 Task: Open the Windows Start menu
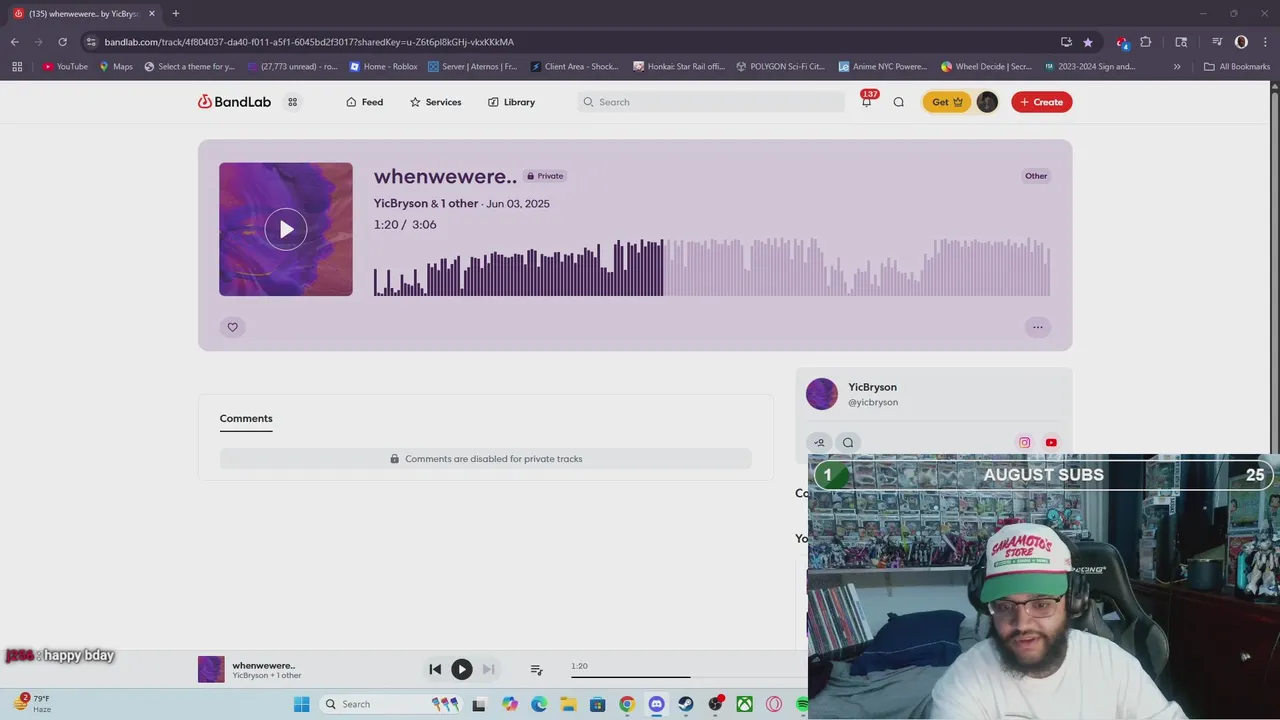301,704
